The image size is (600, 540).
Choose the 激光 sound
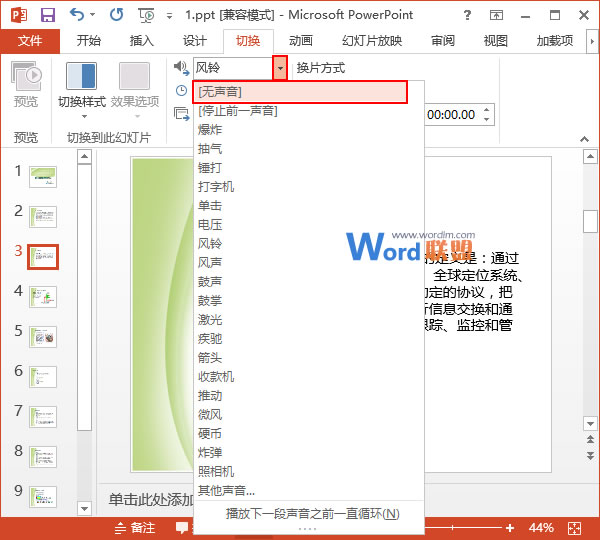click(x=309, y=320)
